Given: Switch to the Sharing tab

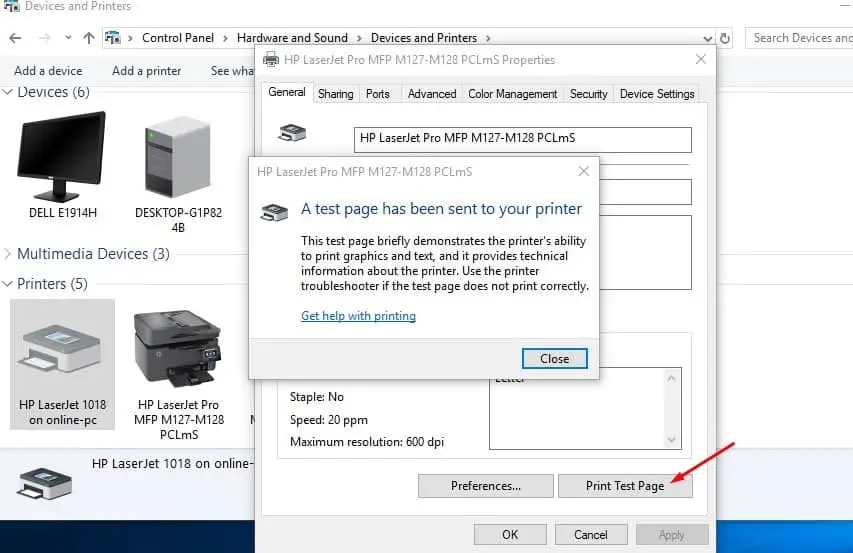Looking at the screenshot, I should click(x=336, y=94).
